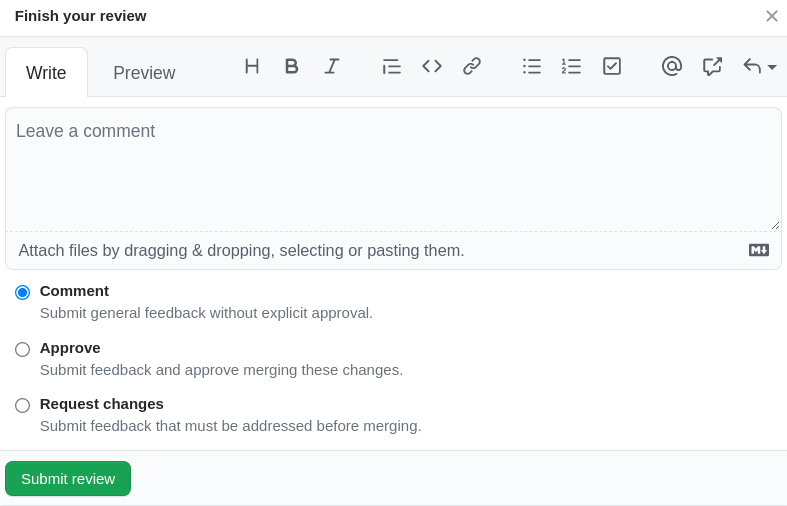Insert a numbered list
Viewport: 787px width, 506px height.
[x=572, y=66]
